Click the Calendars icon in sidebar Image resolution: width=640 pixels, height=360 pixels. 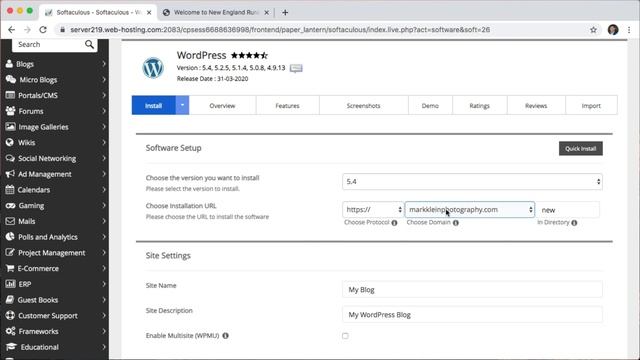[10, 189]
